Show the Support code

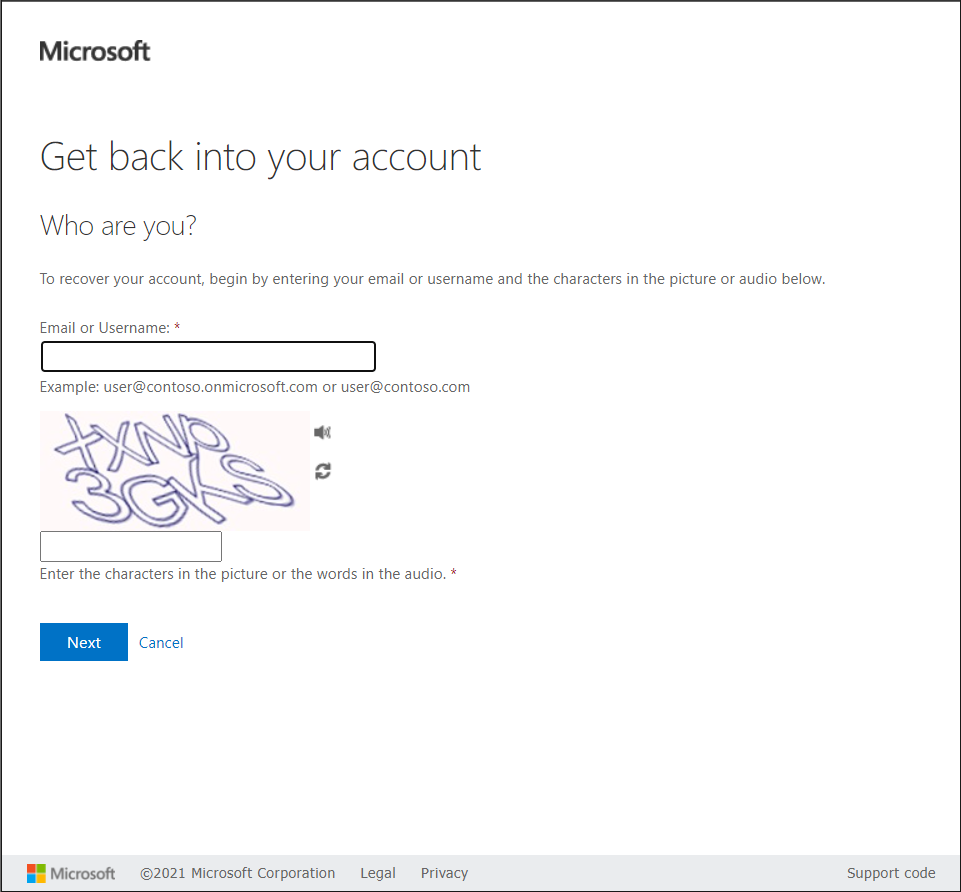(891, 873)
